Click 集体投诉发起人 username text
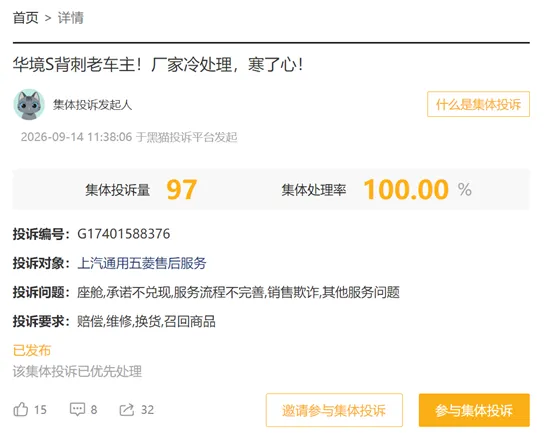Image resolution: width=554 pixels, height=436 pixels. point(92,105)
